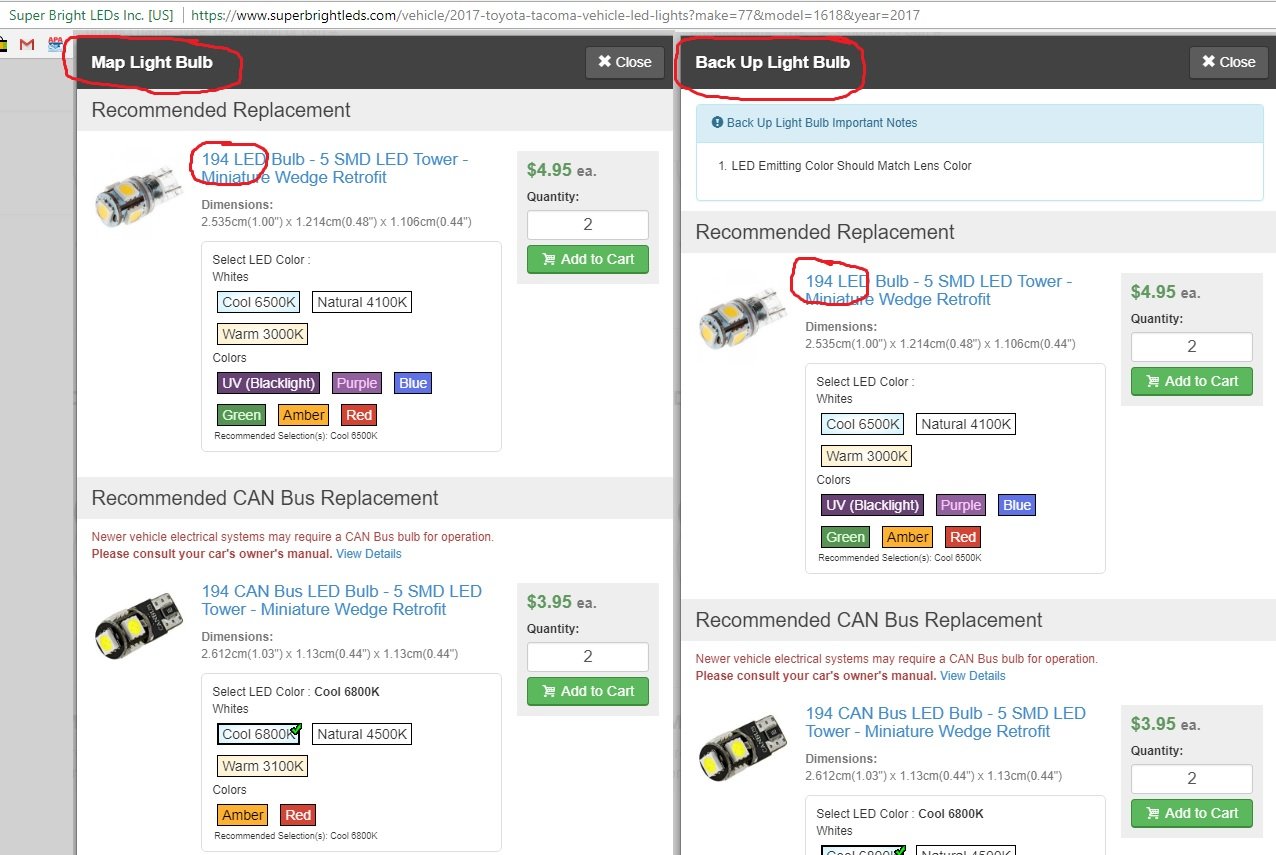Select Warm 3000K for the Map Light bulb

pos(262,334)
